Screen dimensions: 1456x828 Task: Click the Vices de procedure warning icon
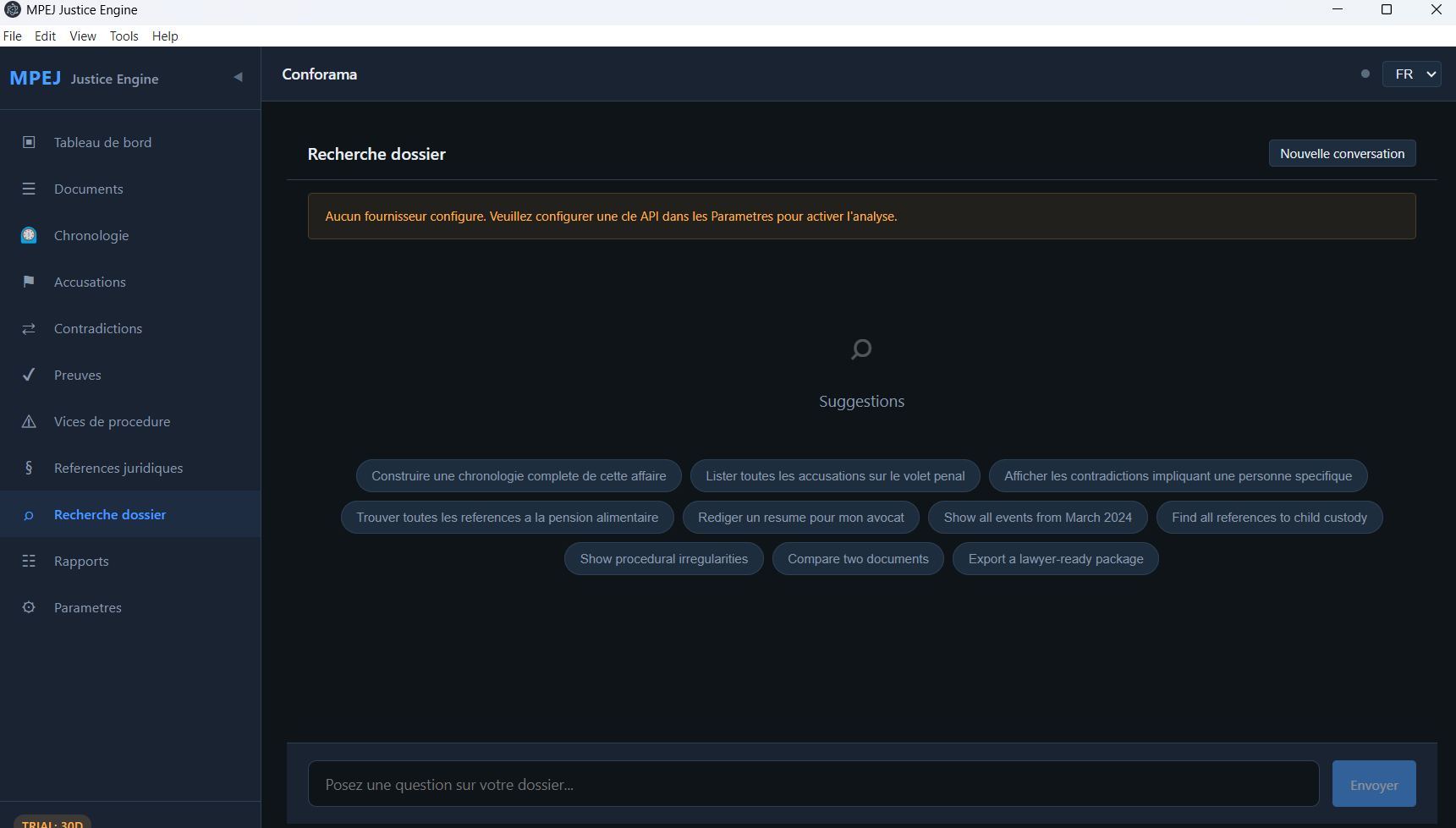coord(29,421)
